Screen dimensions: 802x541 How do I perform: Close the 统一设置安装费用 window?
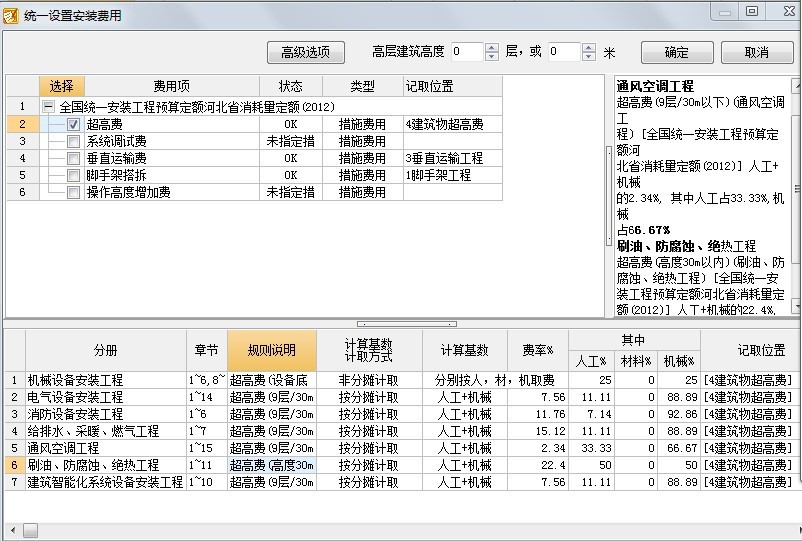click(788, 11)
